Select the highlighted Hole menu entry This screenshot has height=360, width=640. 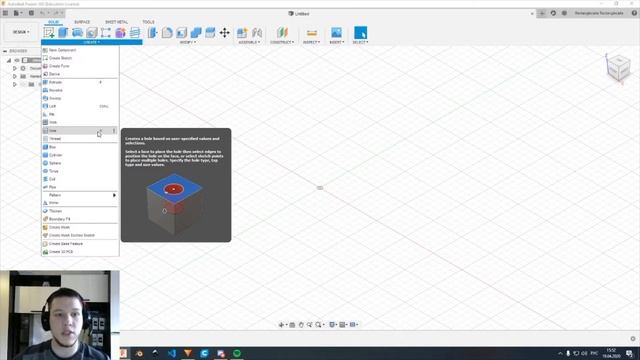[x=80, y=131]
